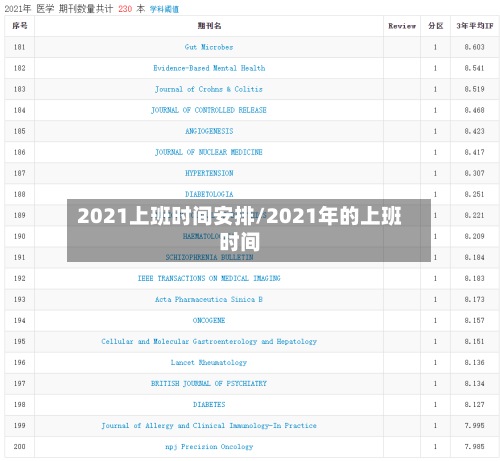The width and height of the screenshot is (500, 461).
Task: Click the blue link after 230 本
Action: click(x=164, y=9)
